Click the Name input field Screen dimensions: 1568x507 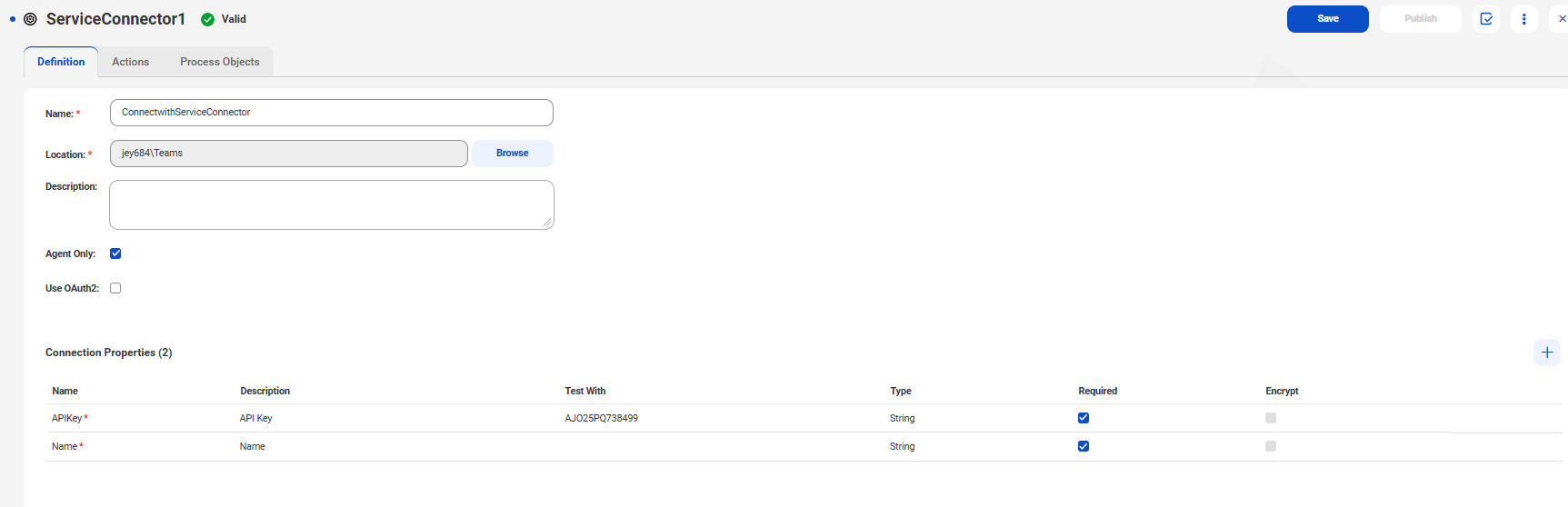pos(332,113)
